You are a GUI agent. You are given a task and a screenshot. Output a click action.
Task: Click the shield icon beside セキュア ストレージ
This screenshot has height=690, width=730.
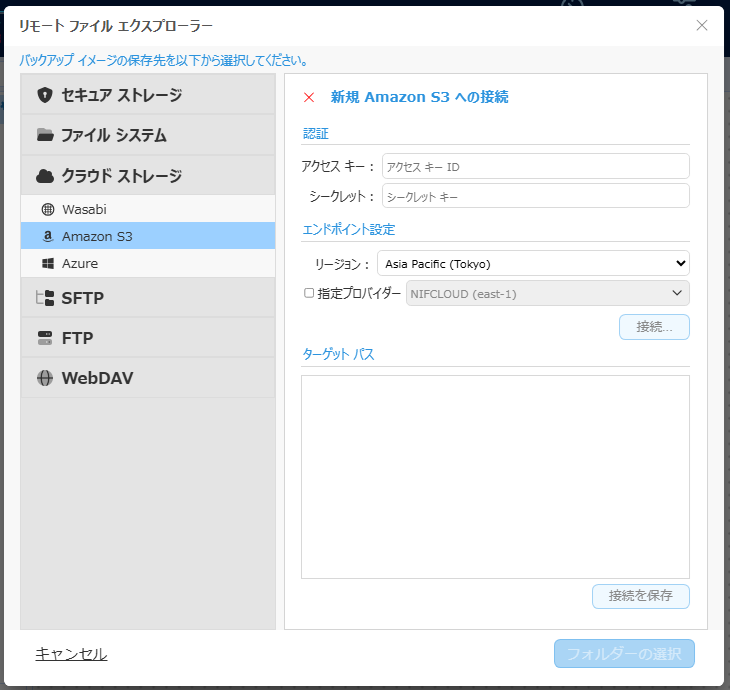point(45,95)
